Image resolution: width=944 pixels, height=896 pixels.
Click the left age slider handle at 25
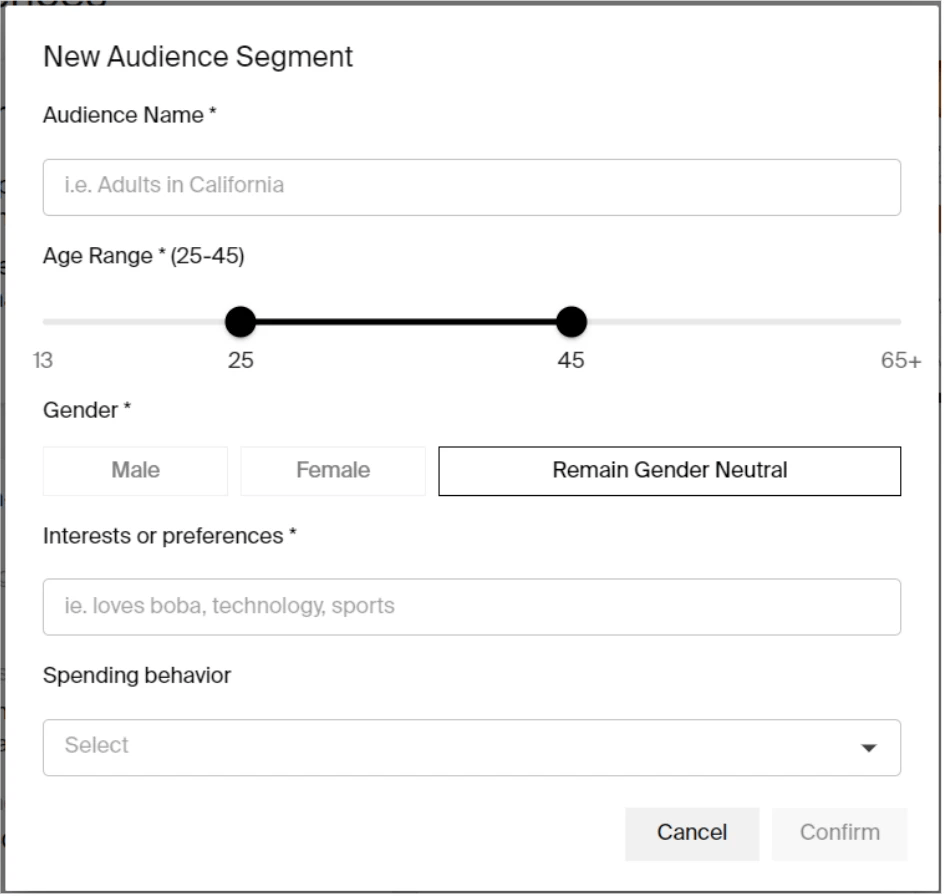[240, 321]
